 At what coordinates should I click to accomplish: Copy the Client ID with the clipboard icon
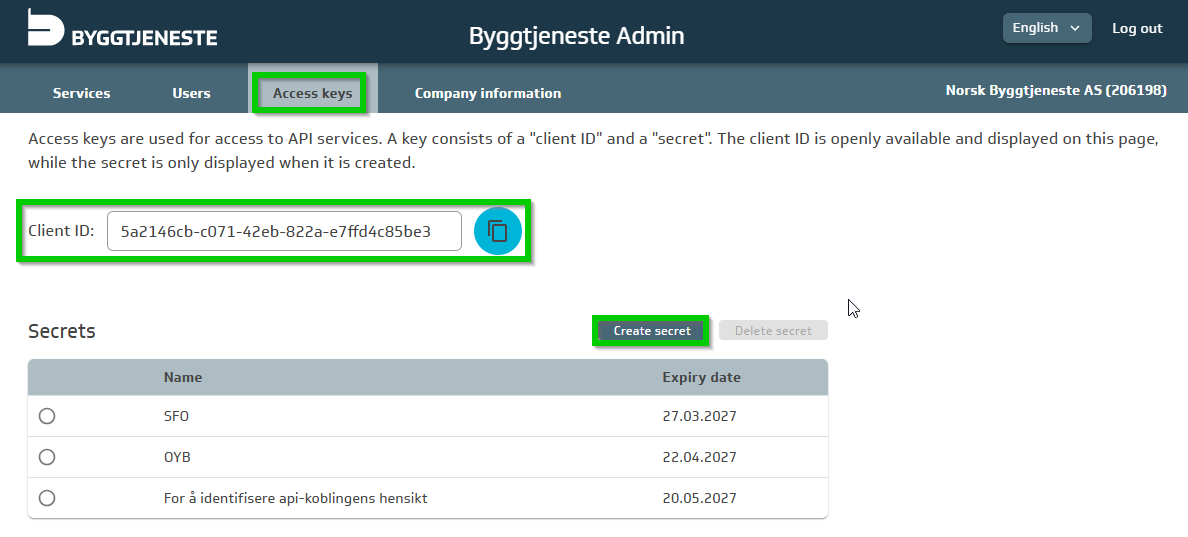pos(497,231)
